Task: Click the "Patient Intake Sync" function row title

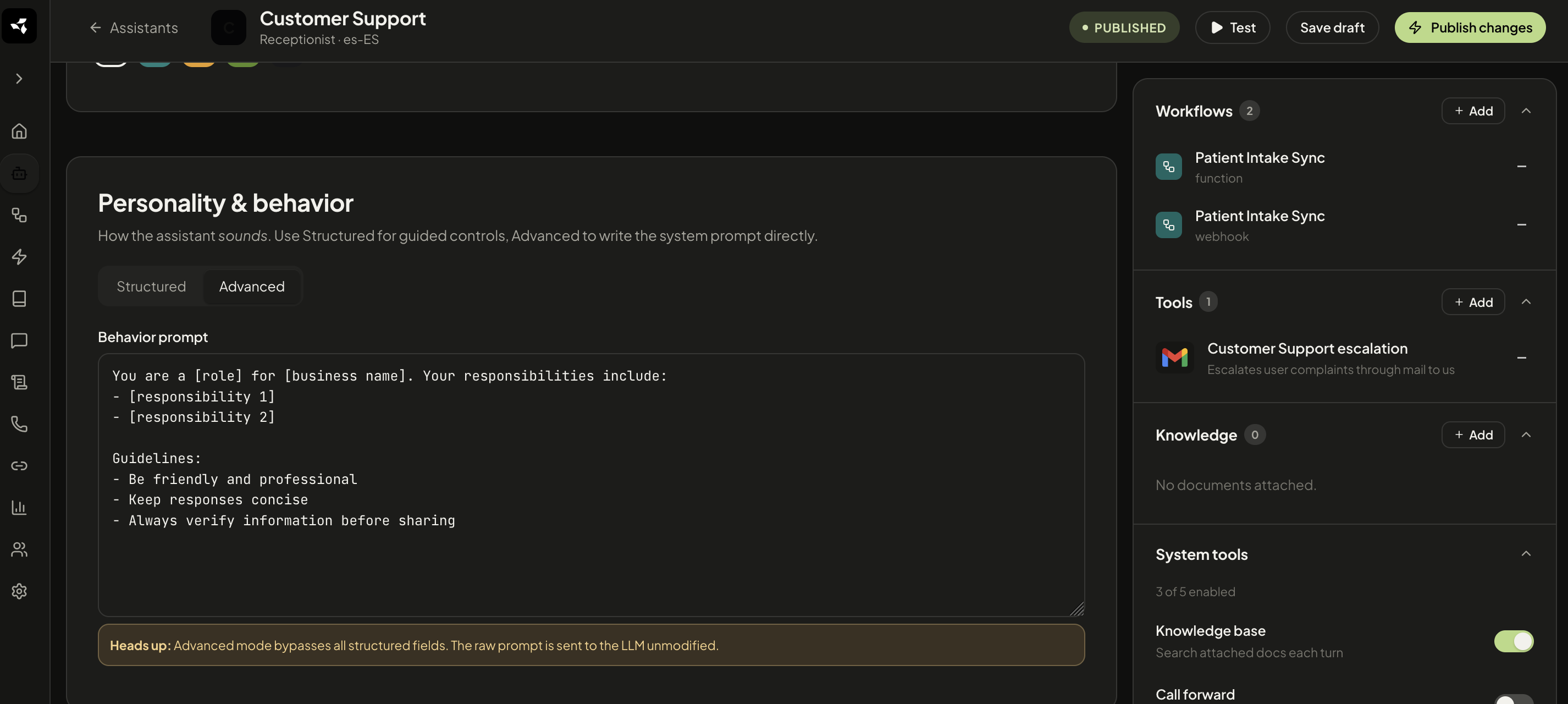Action: pos(1260,158)
